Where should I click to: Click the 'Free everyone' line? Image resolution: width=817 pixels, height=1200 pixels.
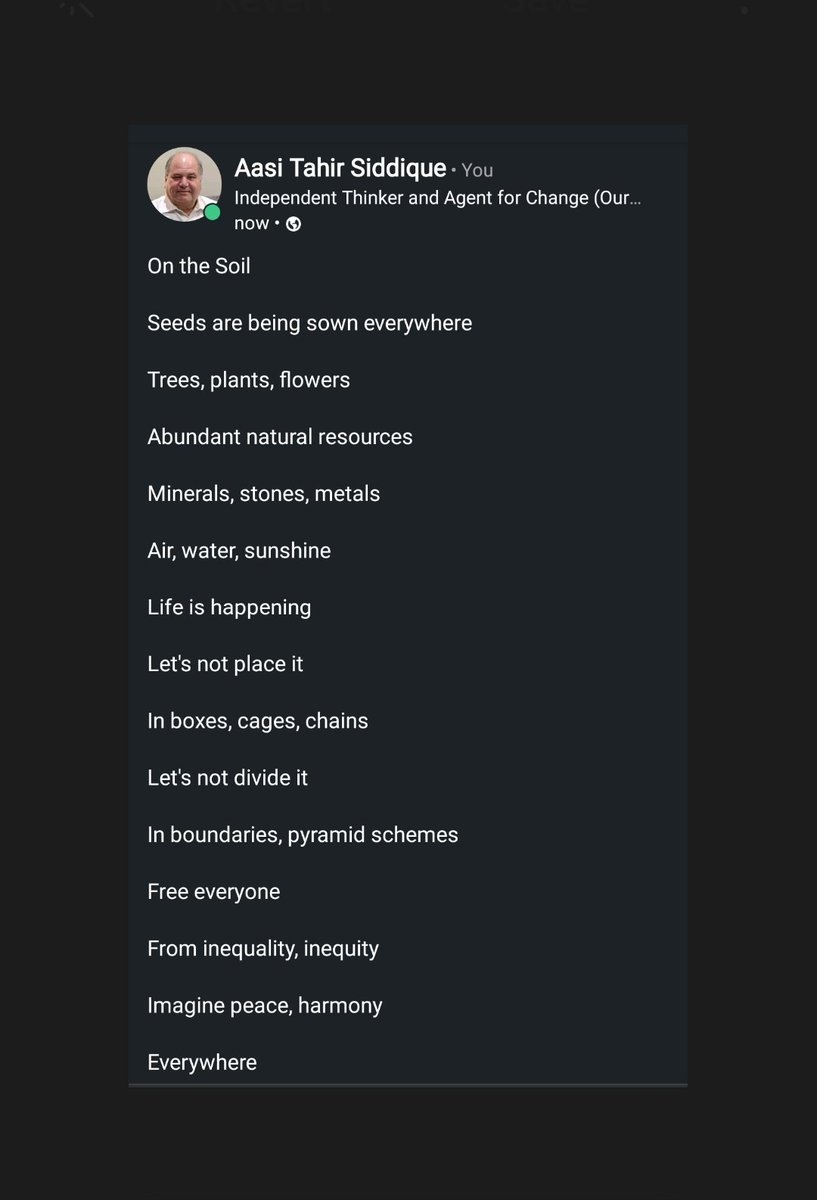(213, 892)
